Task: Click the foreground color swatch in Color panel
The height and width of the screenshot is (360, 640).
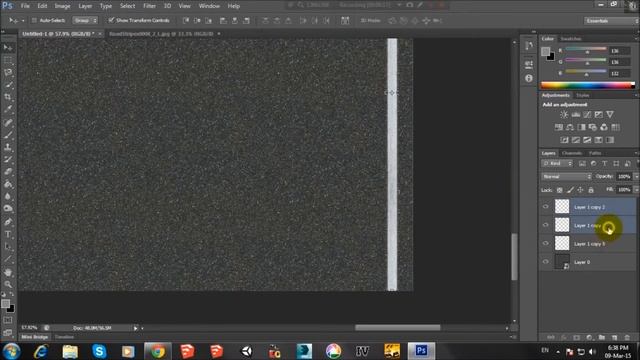Action: tap(545, 51)
